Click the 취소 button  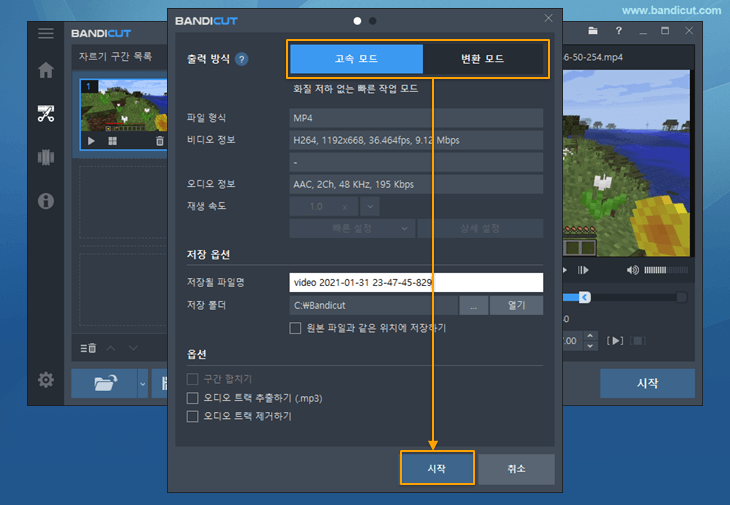[x=516, y=469]
